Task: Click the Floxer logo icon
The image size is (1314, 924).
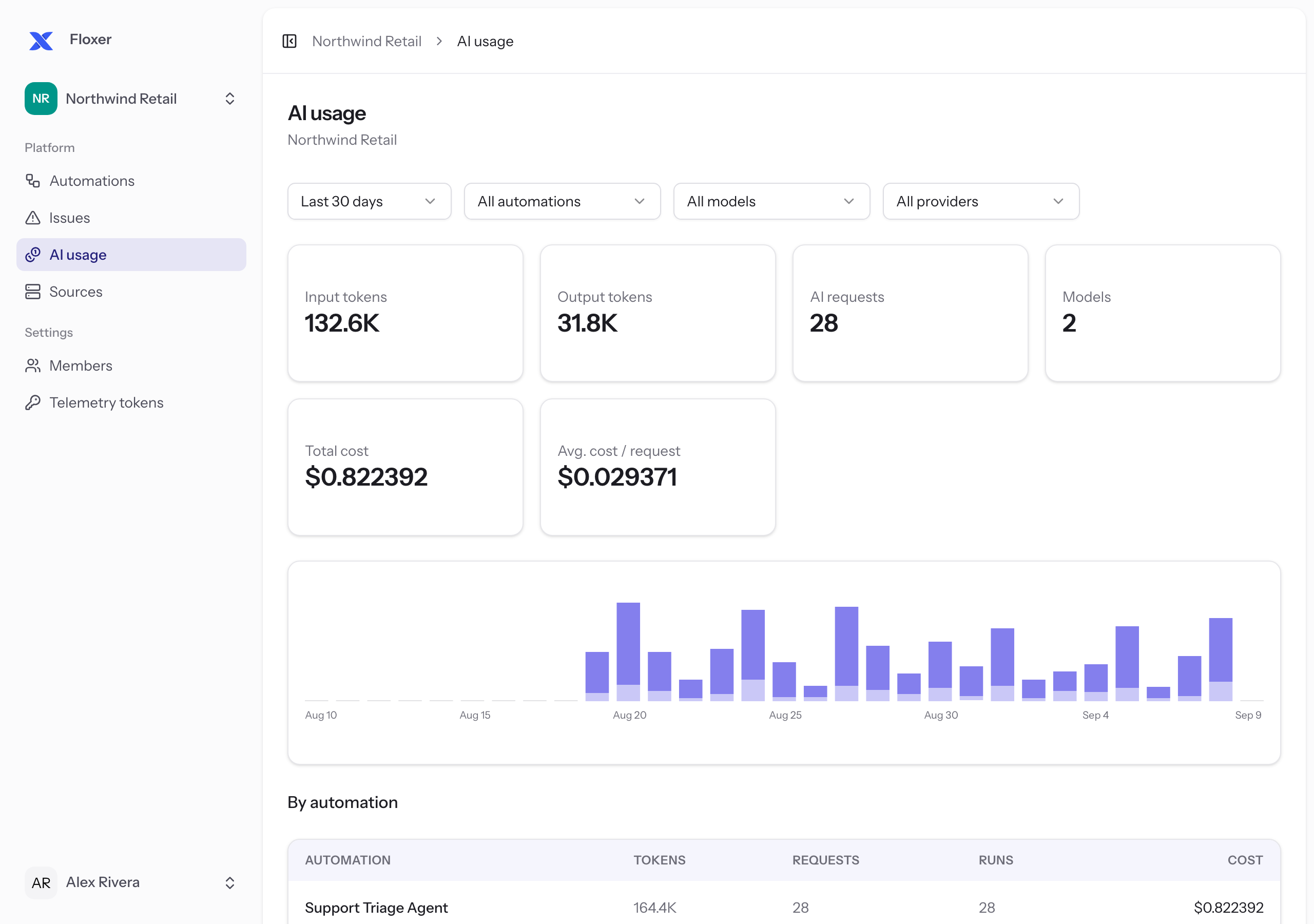Action: pos(41,41)
